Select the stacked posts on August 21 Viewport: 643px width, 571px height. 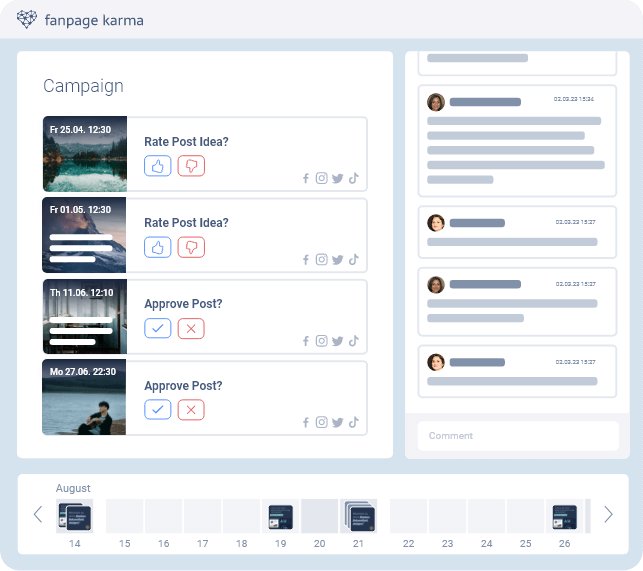(359, 516)
